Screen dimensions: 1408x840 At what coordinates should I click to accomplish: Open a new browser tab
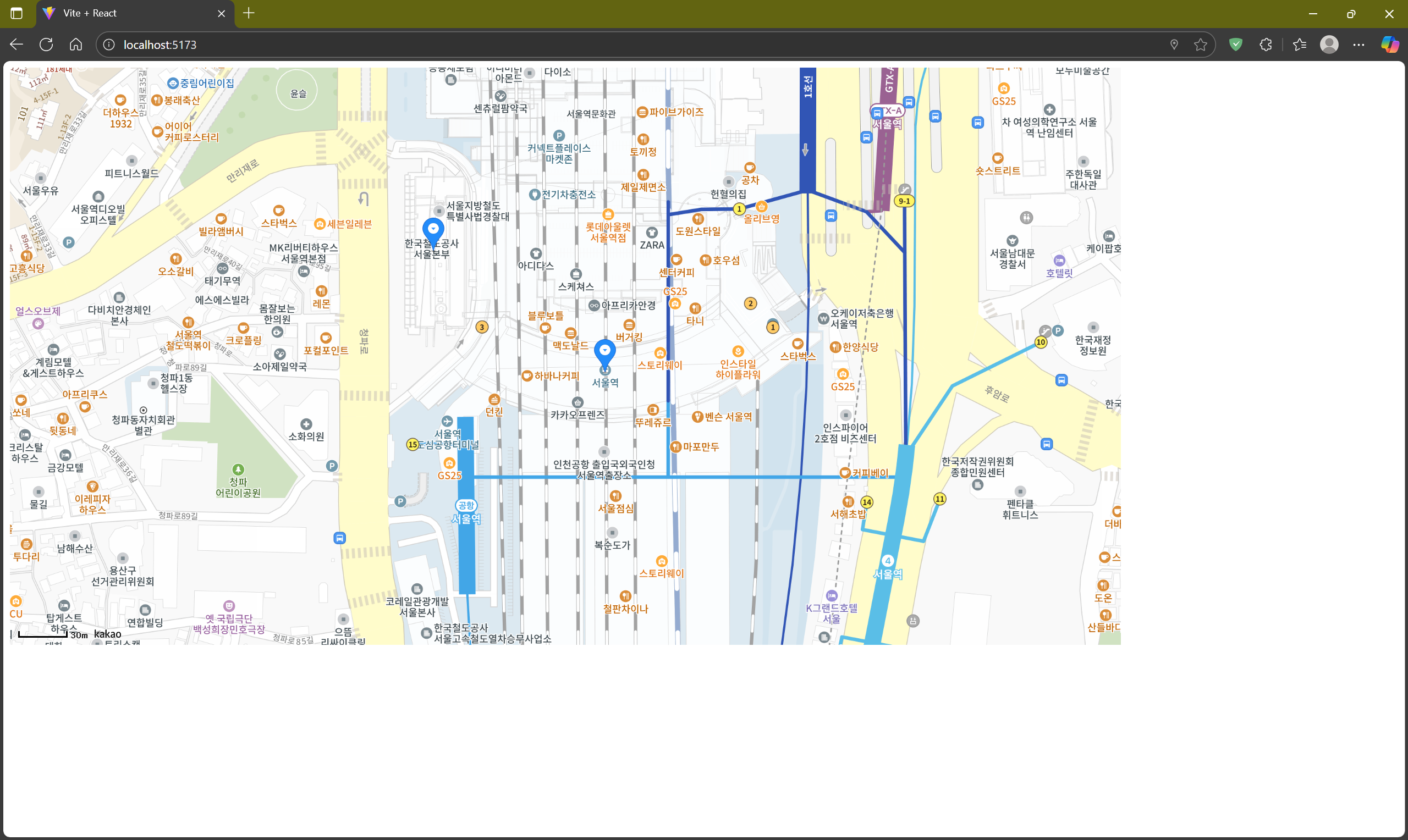[249, 13]
